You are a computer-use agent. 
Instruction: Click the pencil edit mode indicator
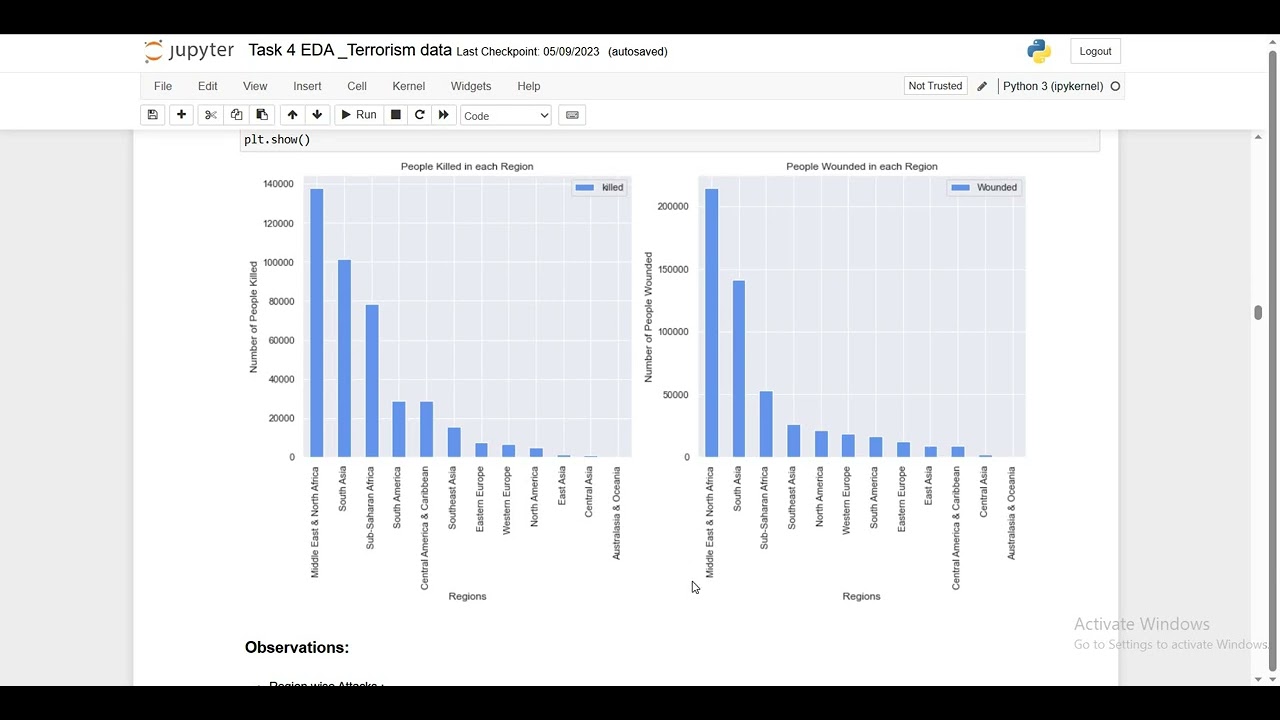[982, 86]
